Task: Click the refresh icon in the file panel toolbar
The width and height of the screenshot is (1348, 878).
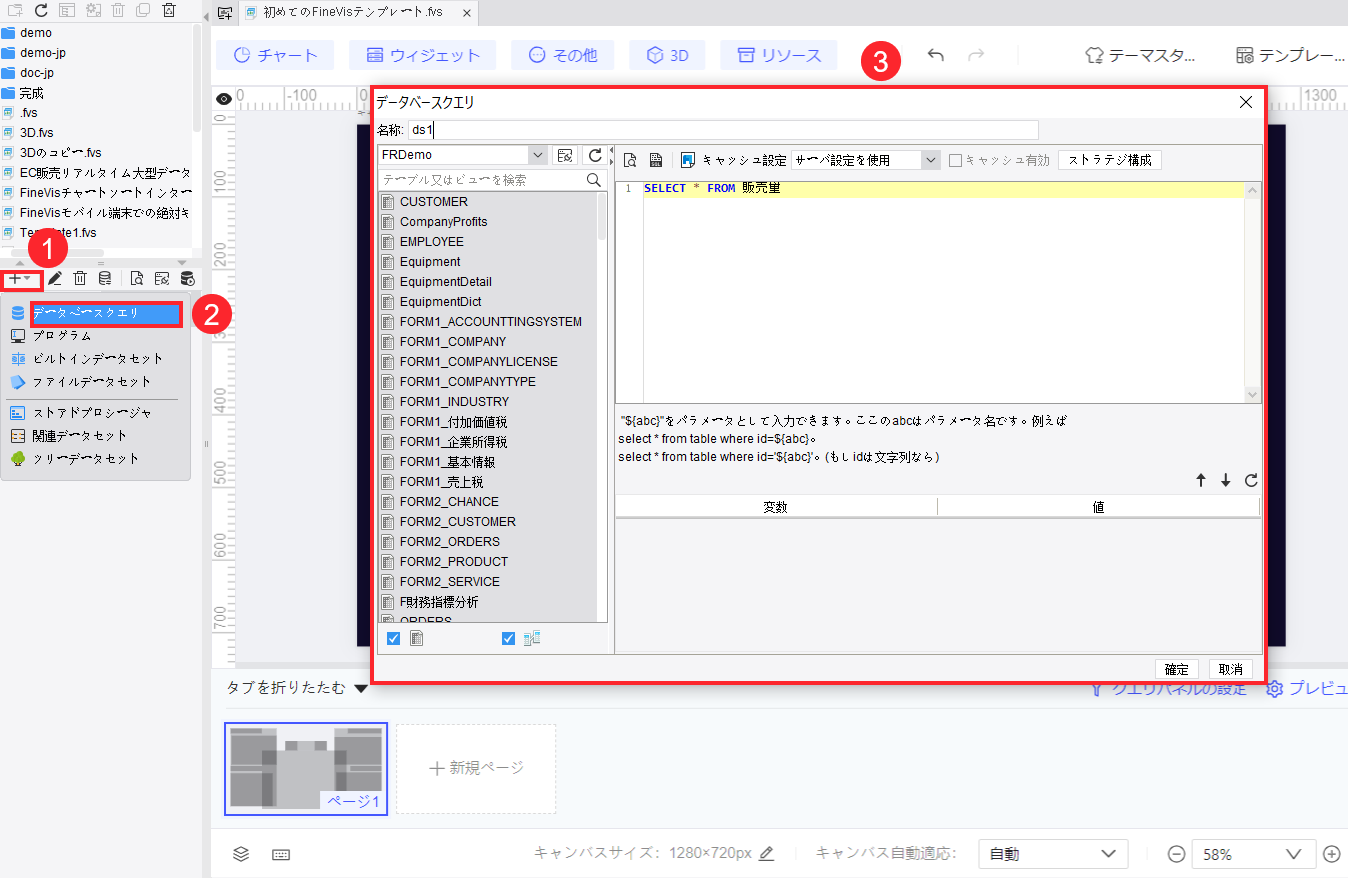Action: (41, 10)
